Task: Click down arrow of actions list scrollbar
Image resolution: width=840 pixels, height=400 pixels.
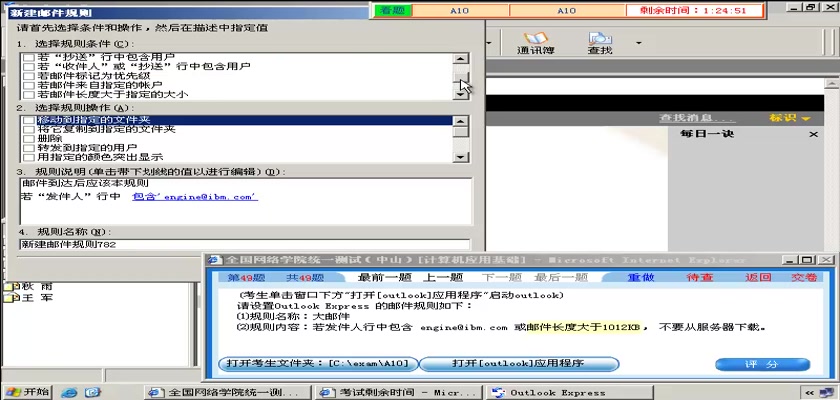Action: [x=461, y=157]
